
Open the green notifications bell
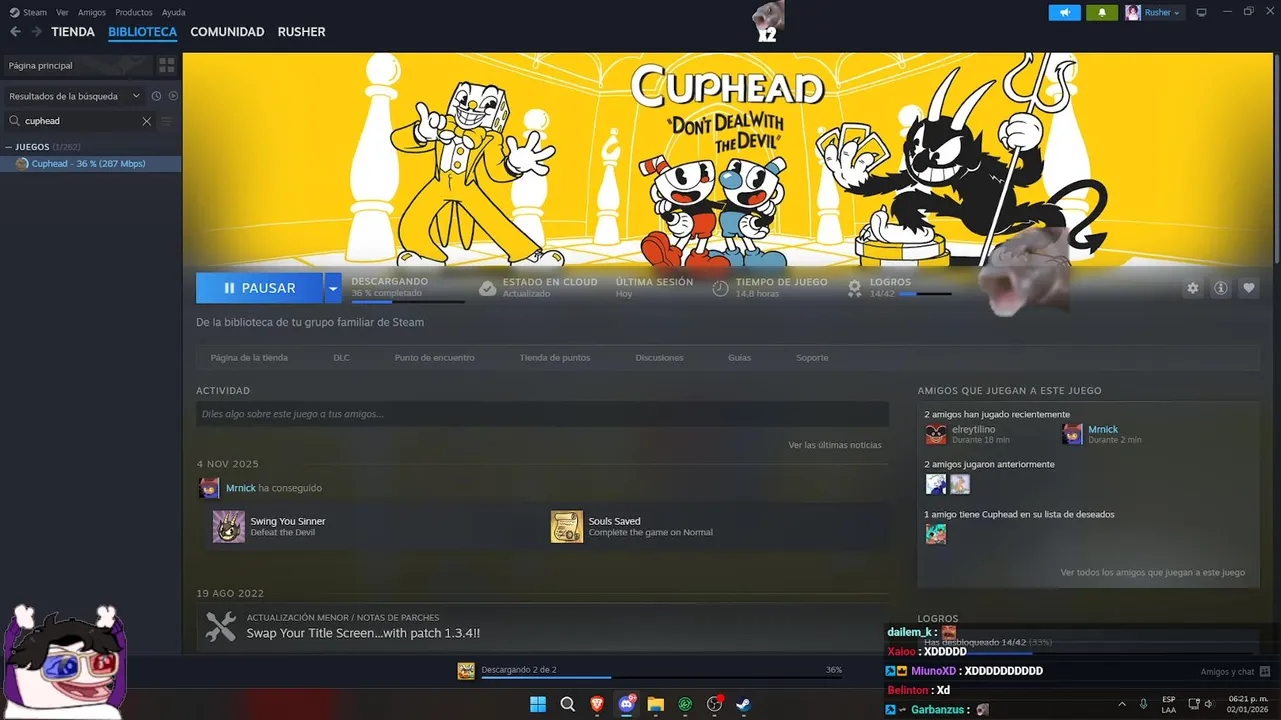[1102, 12]
